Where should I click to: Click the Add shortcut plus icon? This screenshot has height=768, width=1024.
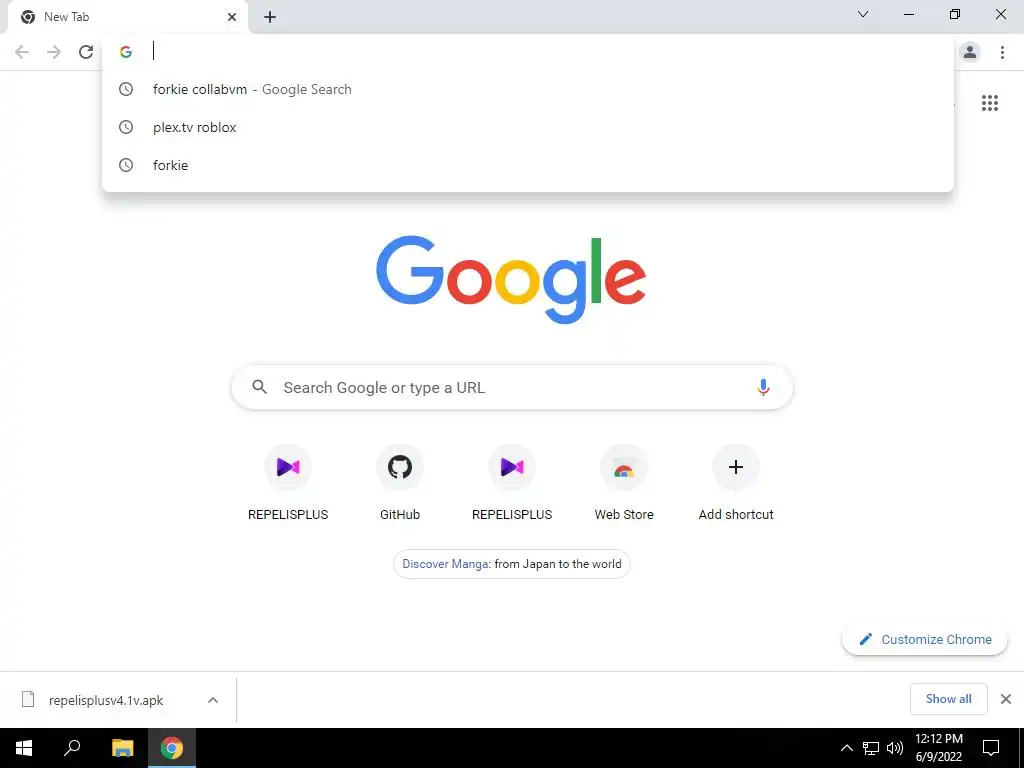pos(736,467)
